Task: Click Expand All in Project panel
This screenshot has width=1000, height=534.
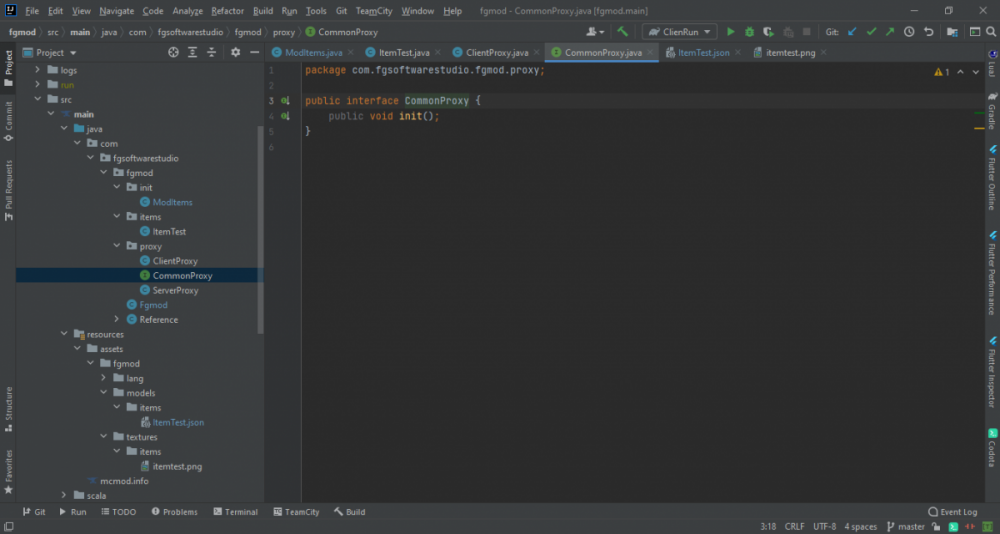Action: click(192, 52)
